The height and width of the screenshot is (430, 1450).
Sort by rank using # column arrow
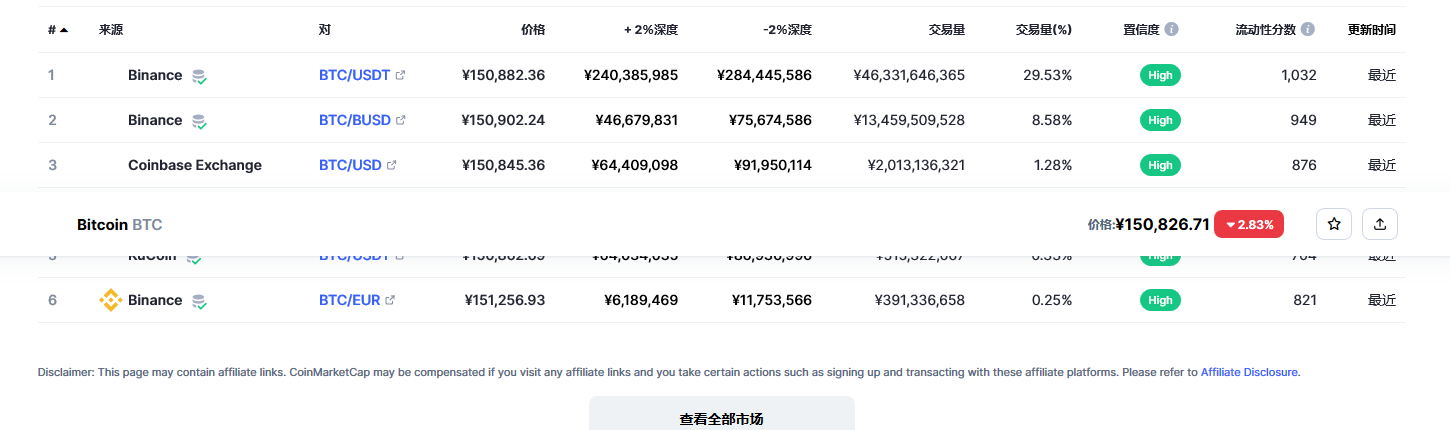tap(64, 30)
